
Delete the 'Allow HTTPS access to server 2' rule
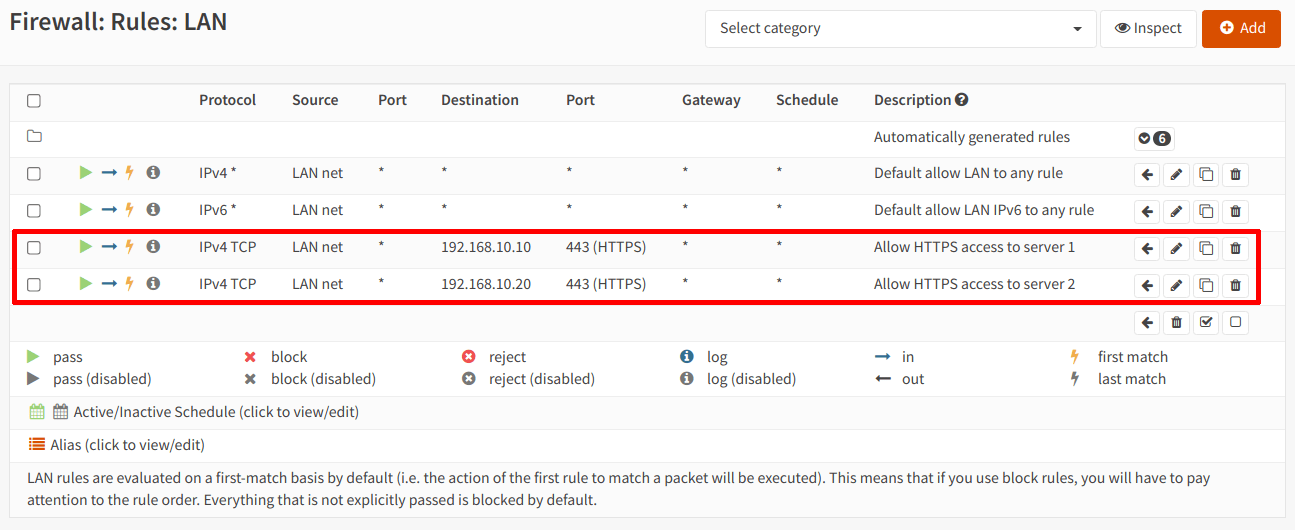[1235, 285]
